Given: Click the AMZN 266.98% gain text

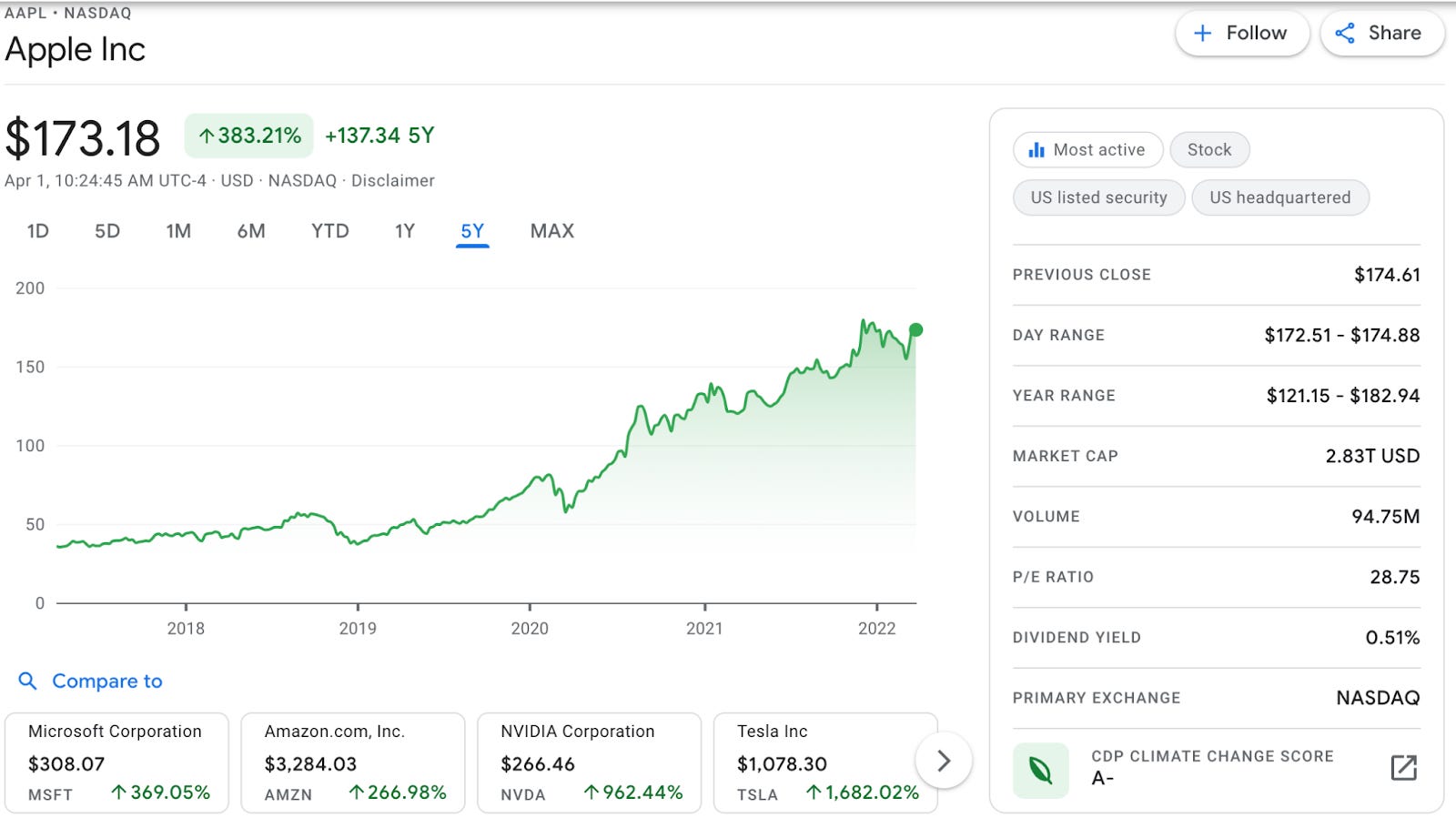Looking at the screenshot, I should [x=397, y=793].
